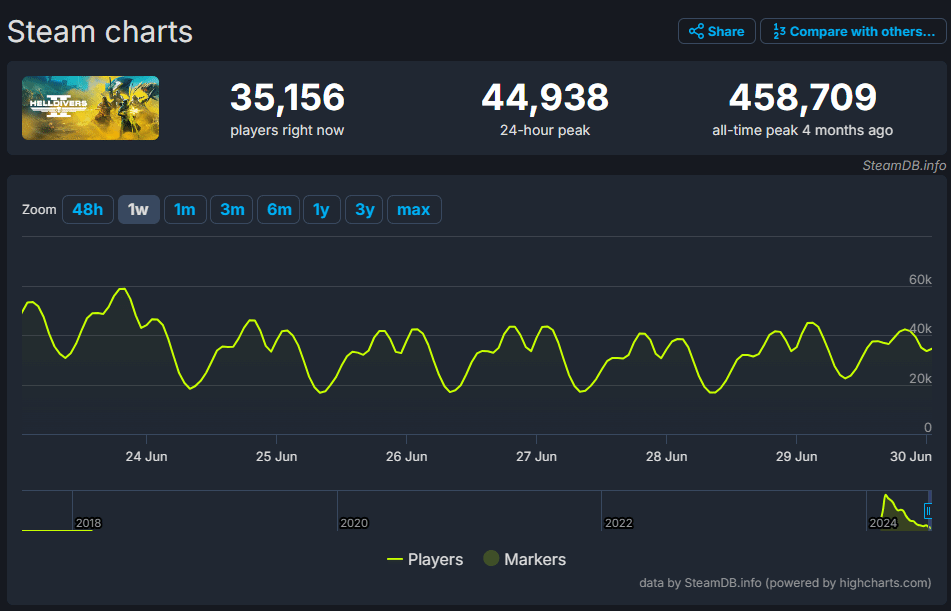The width and height of the screenshot is (951, 611).
Task: Switch chart zoom to 1m
Action: point(185,209)
